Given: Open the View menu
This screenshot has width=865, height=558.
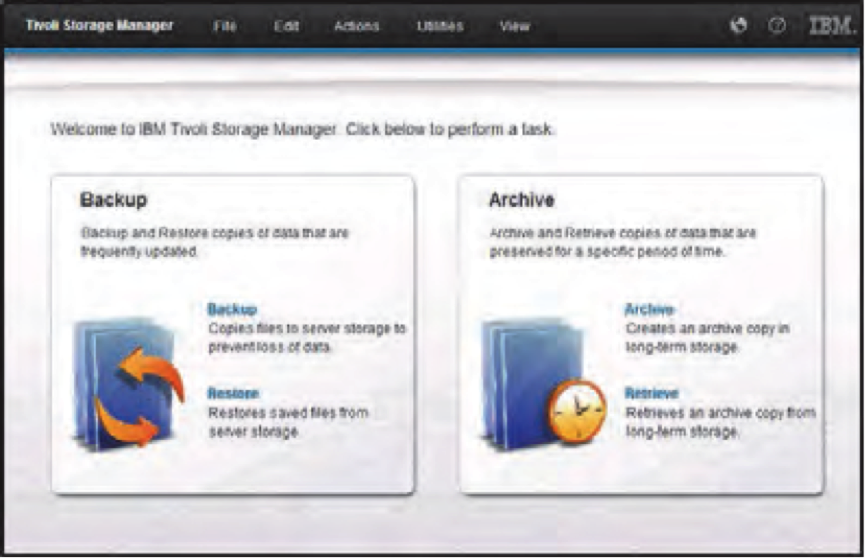Looking at the screenshot, I should (x=515, y=26).
